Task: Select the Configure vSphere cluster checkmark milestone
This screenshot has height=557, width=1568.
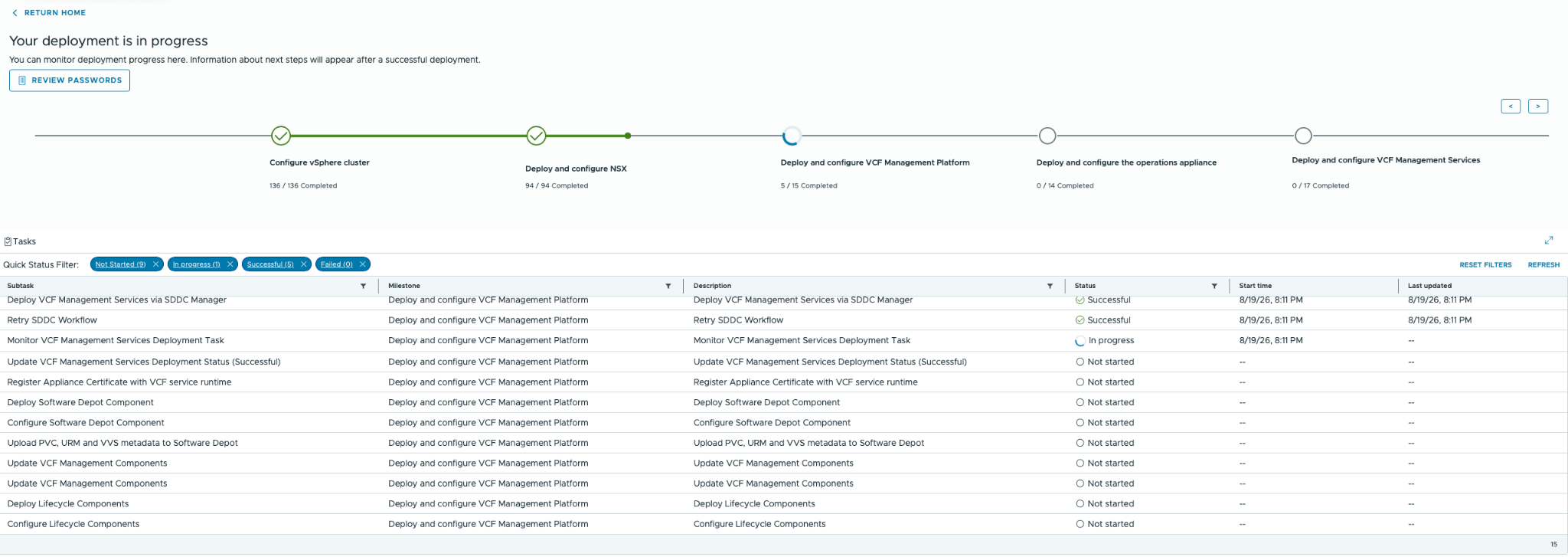Action: pyautogui.click(x=281, y=136)
